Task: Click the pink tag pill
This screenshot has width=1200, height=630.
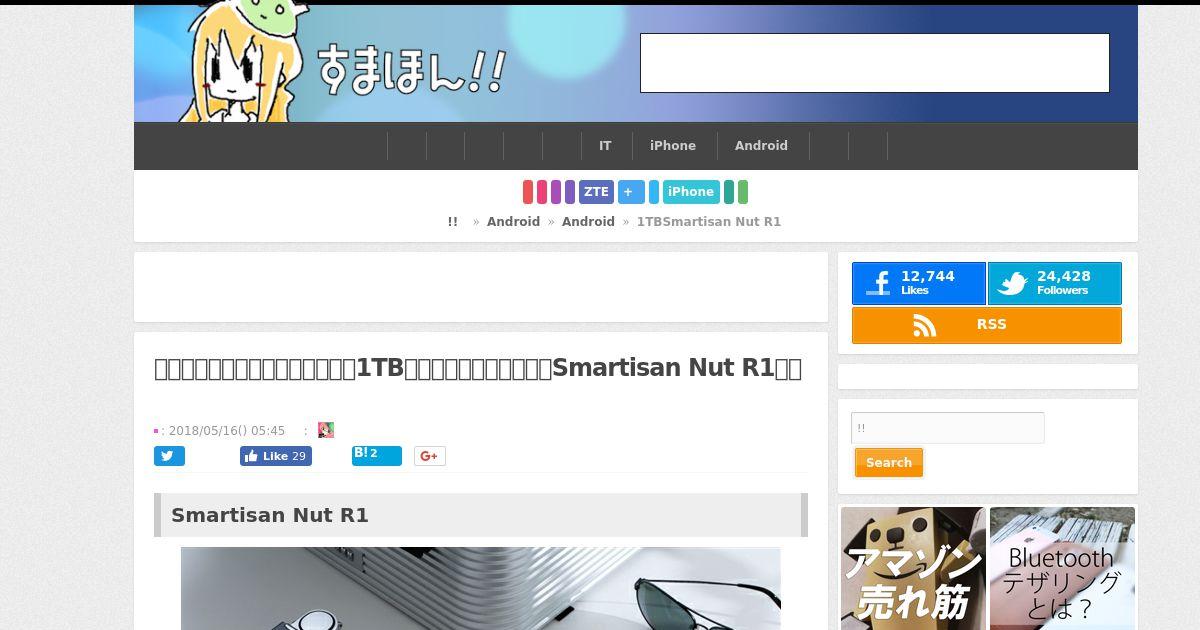Action: 542,192
